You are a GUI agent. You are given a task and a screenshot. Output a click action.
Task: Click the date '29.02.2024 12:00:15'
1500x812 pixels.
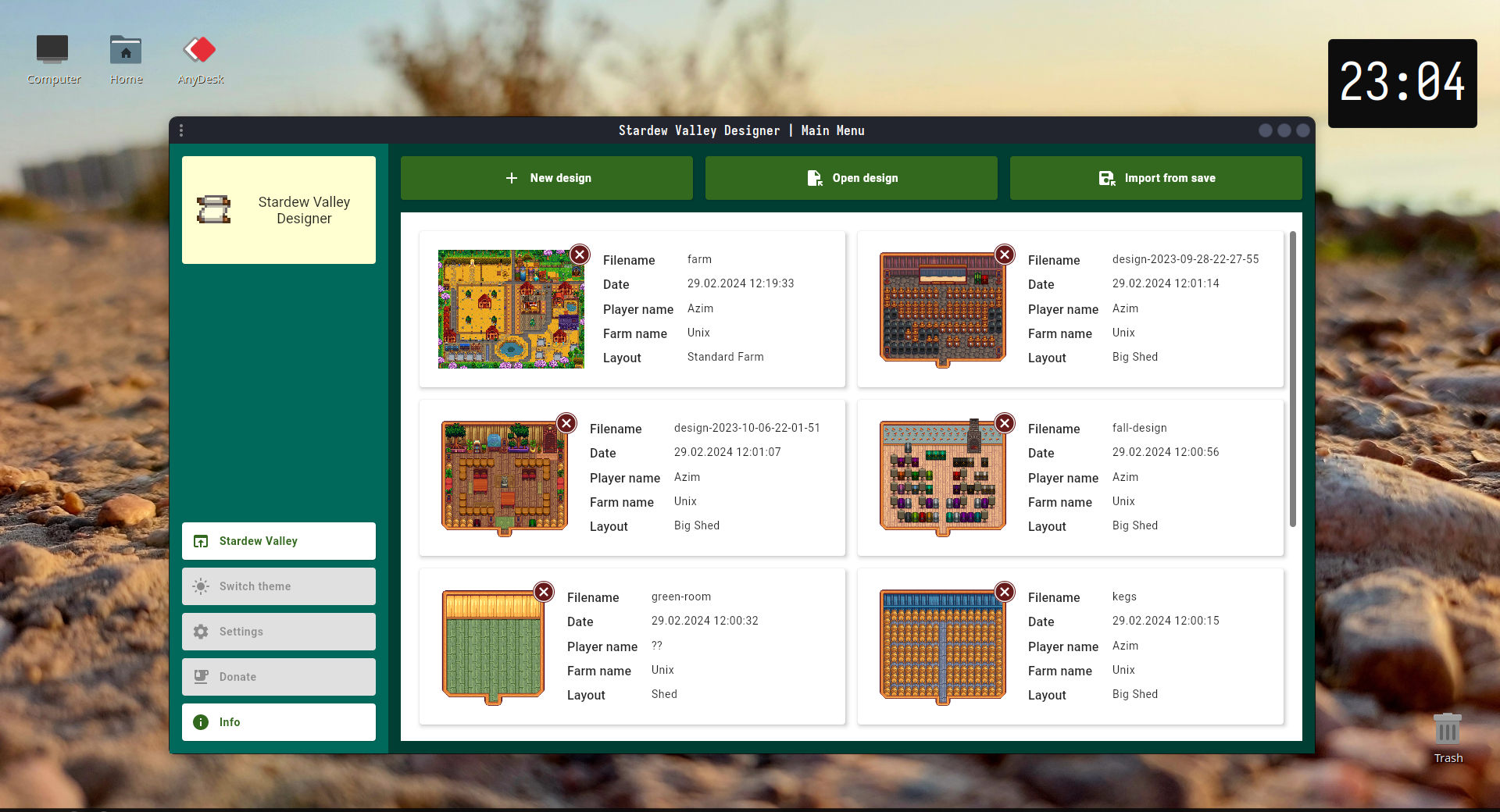point(1166,621)
